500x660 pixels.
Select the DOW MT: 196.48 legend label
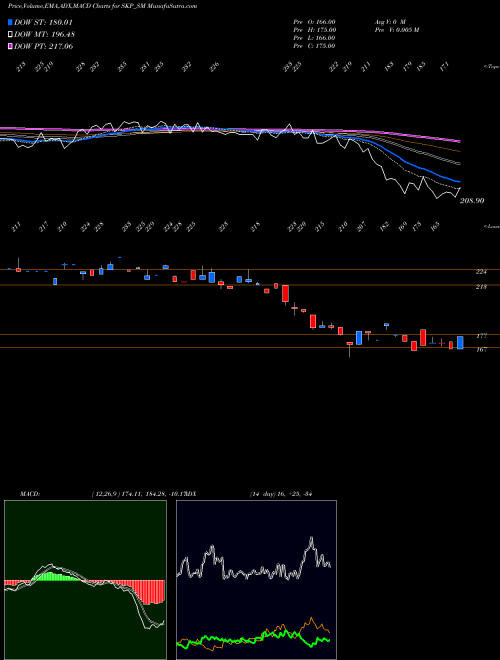point(45,35)
